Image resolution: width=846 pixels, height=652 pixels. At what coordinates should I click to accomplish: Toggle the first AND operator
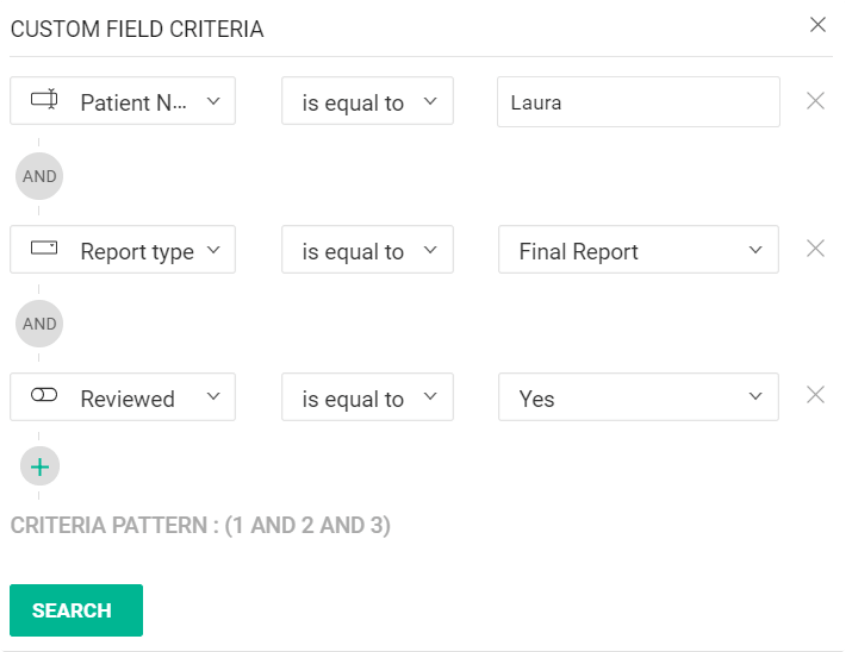tap(40, 176)
